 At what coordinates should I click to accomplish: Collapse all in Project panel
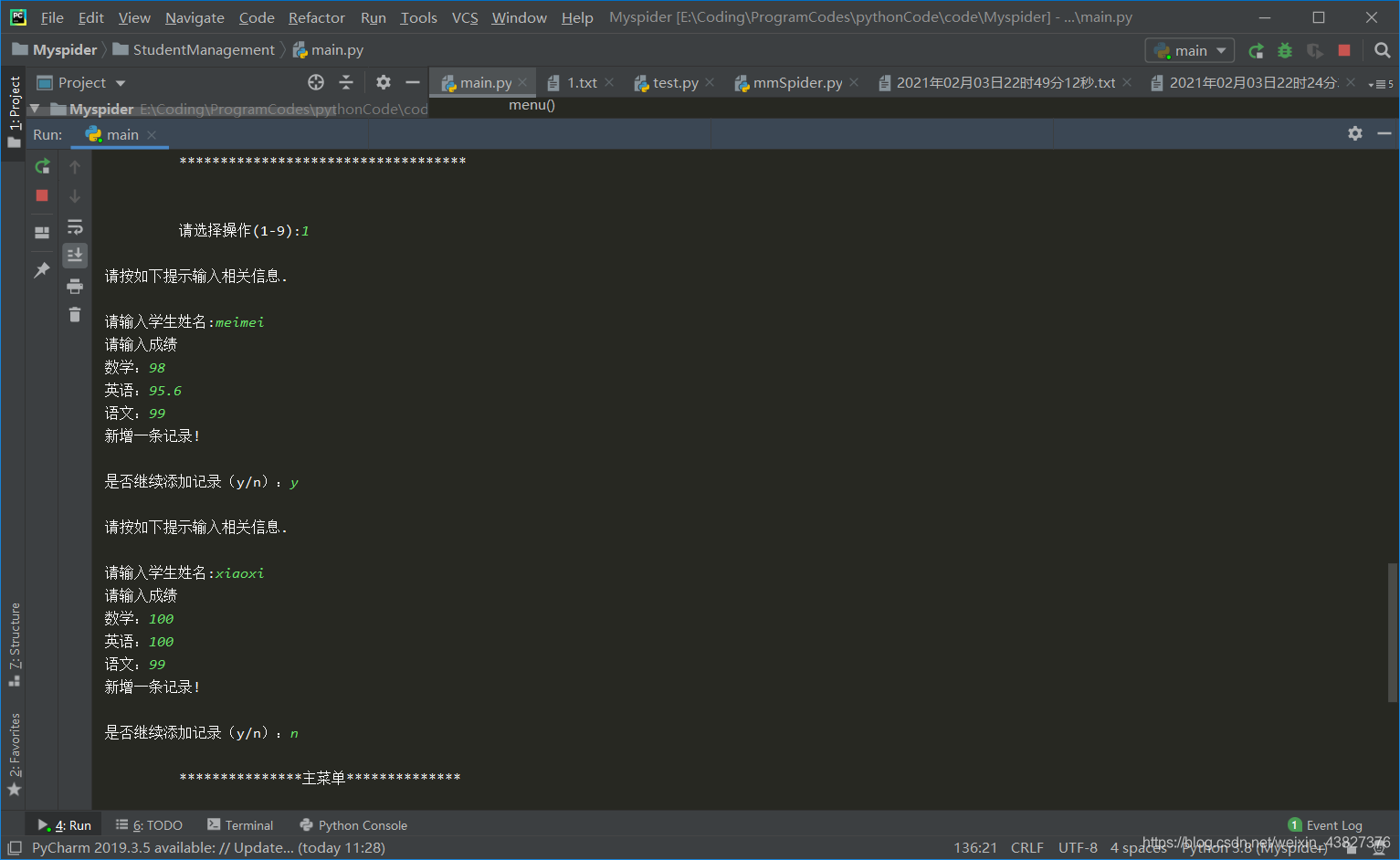[x=346, y=82]
